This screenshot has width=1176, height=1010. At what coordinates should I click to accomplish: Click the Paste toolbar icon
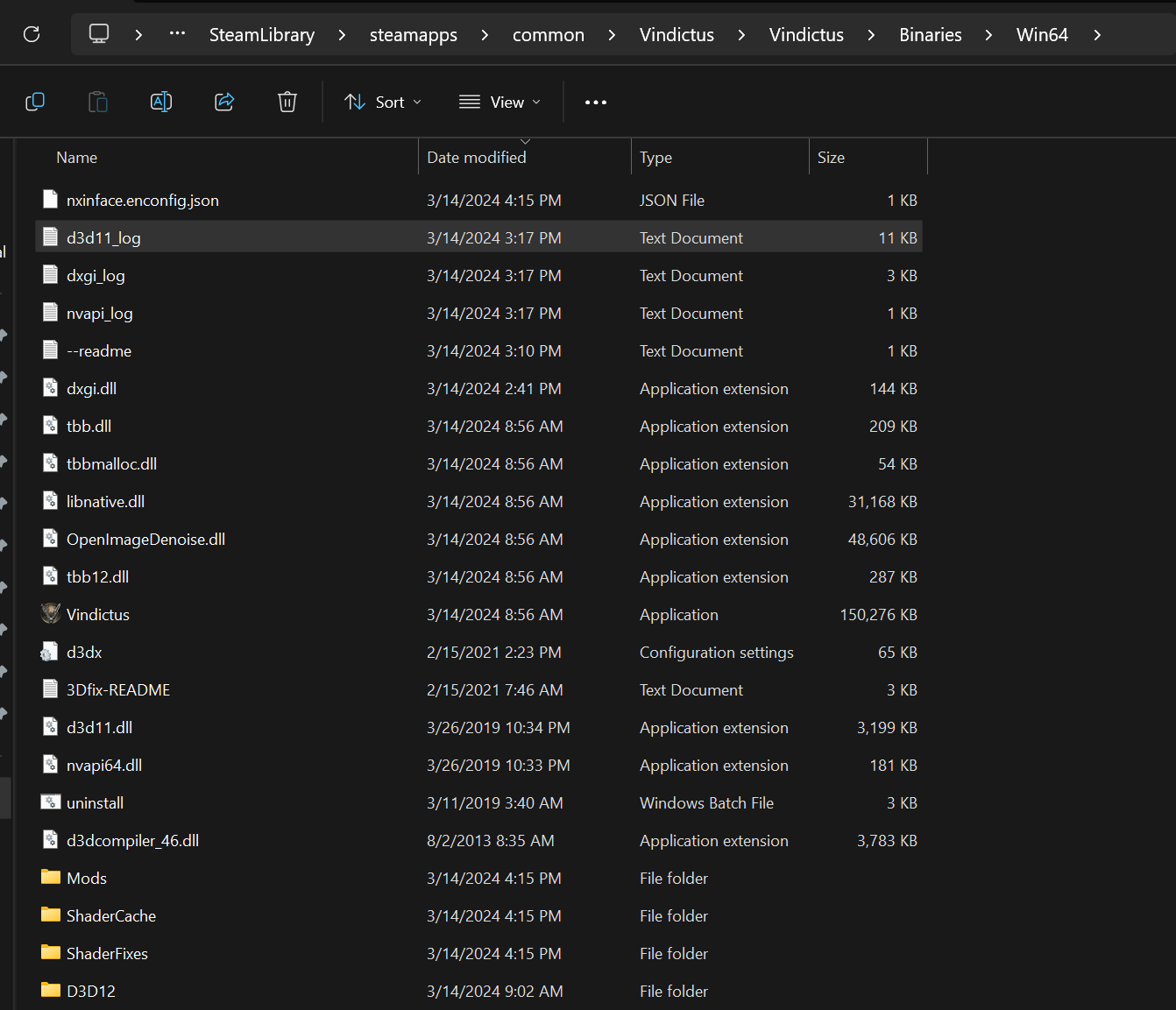(x=98, y=102)
